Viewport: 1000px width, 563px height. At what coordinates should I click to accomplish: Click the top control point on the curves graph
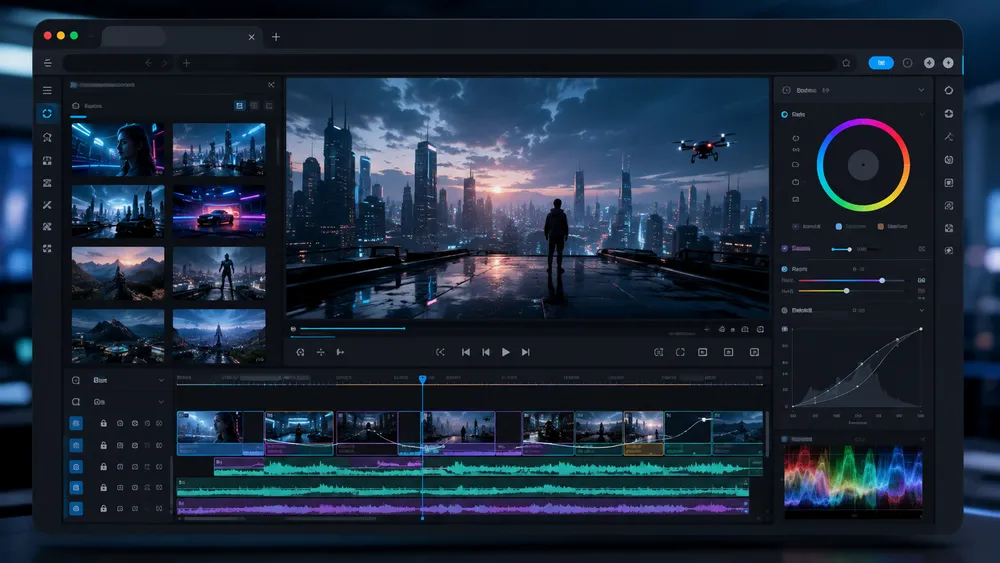920,330
